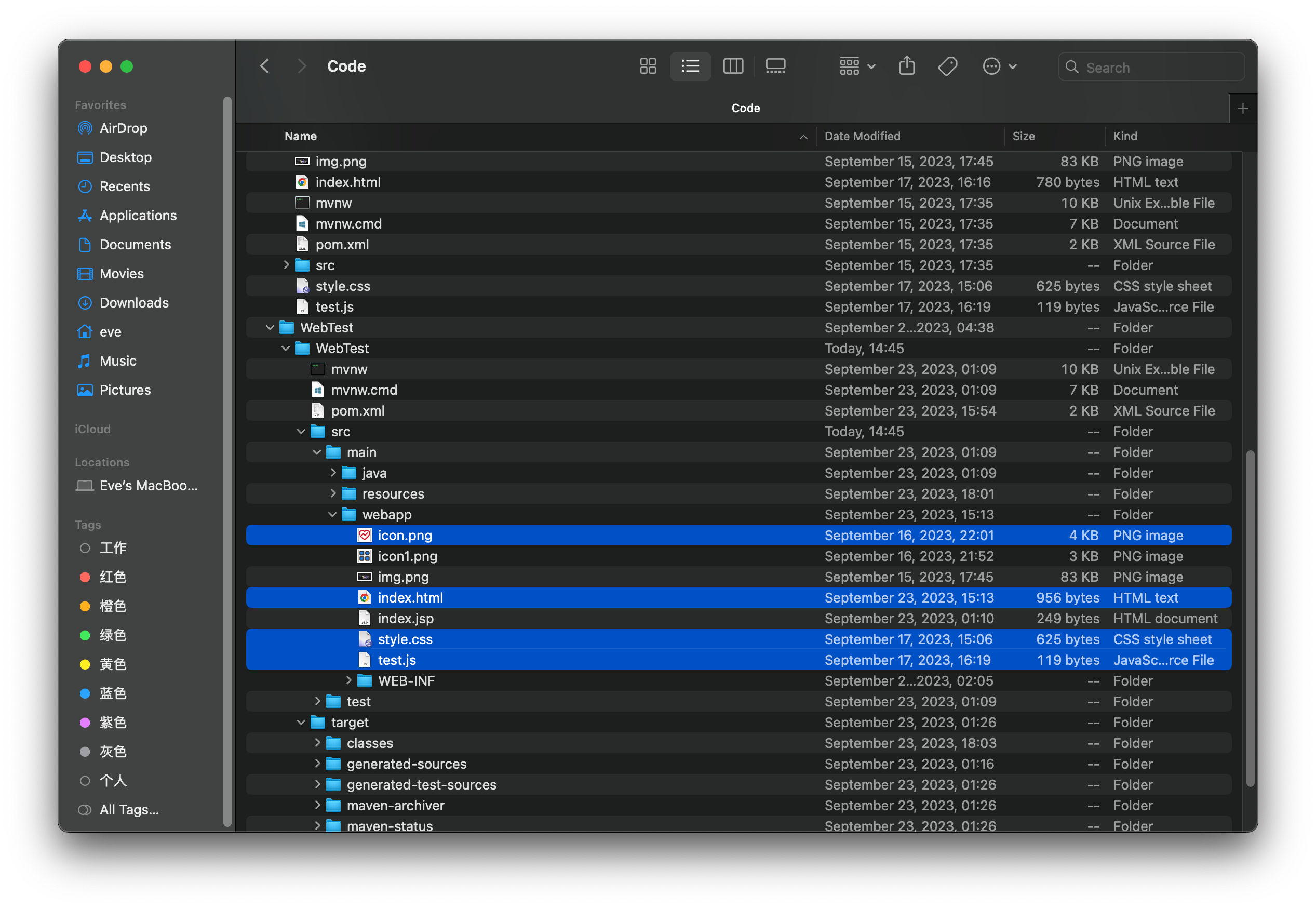The height and width of the screenshot is (909, 1316).
Task: Collapse the target folder
Action: [301, 721]
